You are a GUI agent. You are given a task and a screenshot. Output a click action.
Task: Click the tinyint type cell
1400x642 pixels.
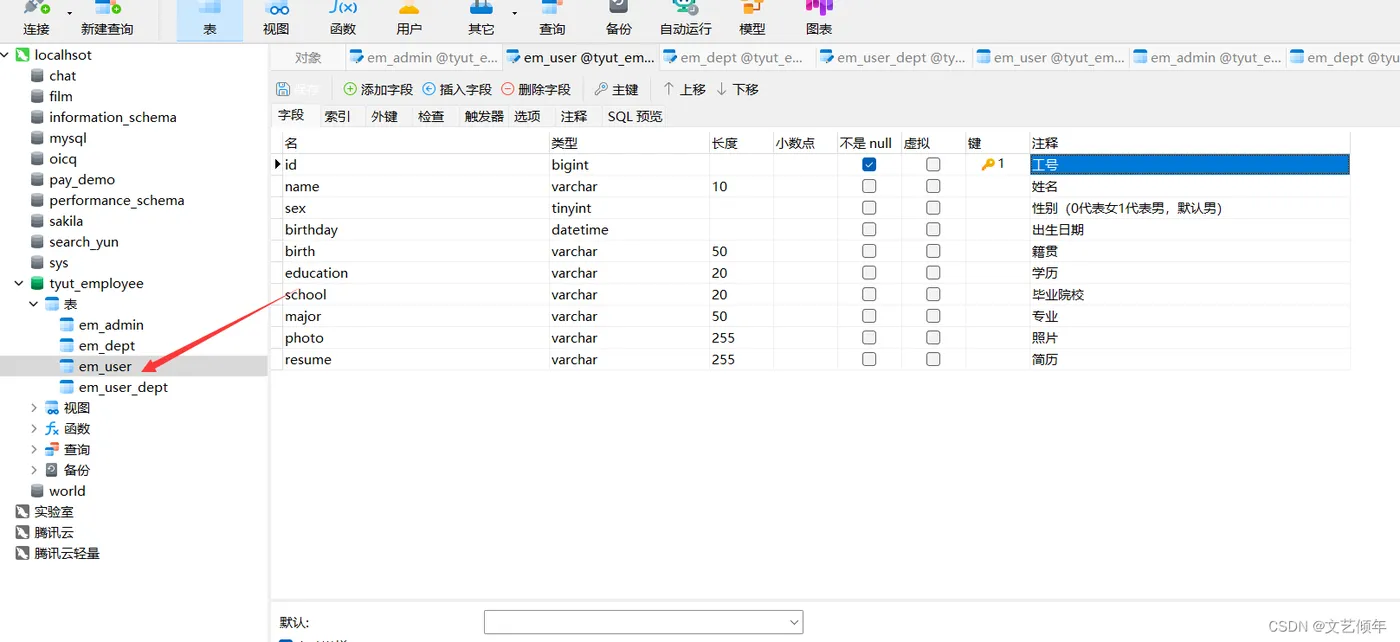pos(629,208)
